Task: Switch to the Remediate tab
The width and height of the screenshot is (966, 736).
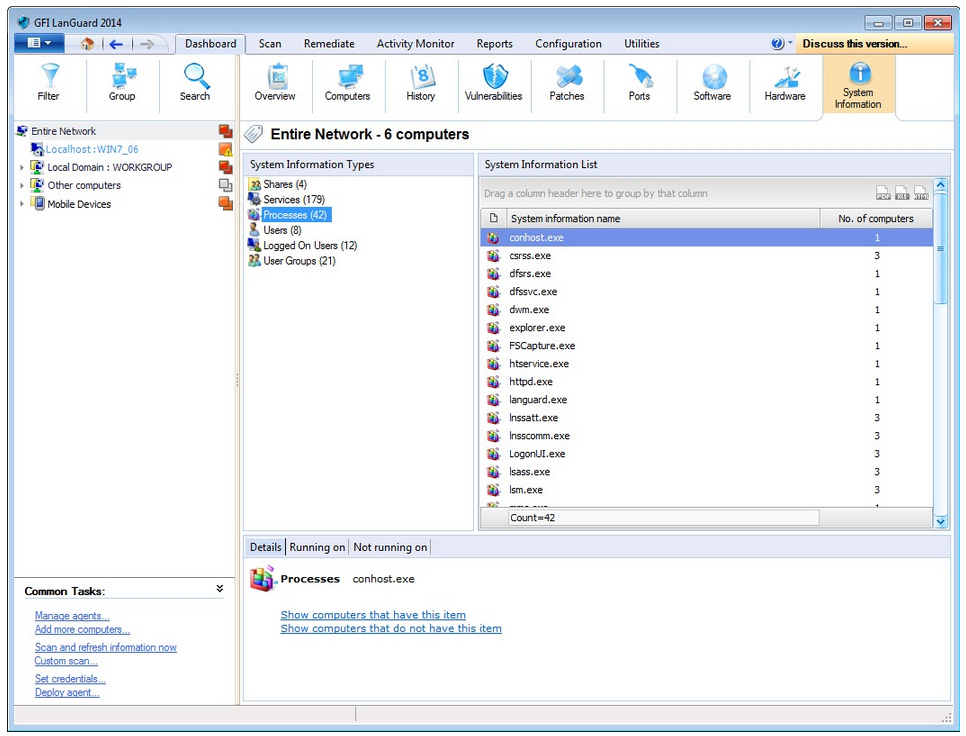Action: (329, 44)
